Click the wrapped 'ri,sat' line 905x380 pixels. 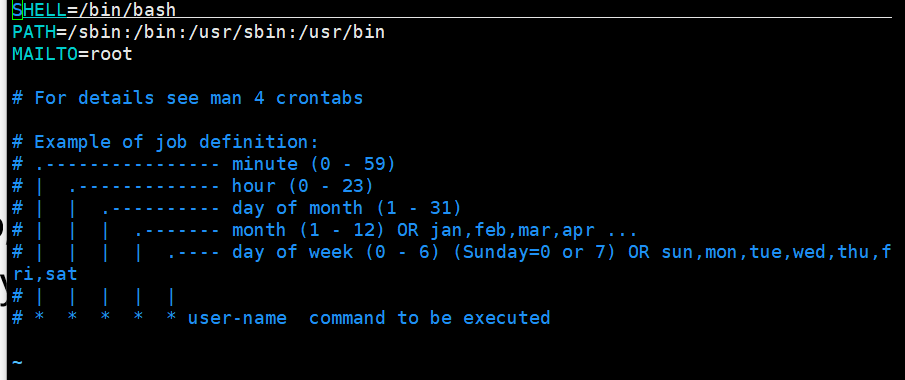pyautogui.click(x=45, y=274)
